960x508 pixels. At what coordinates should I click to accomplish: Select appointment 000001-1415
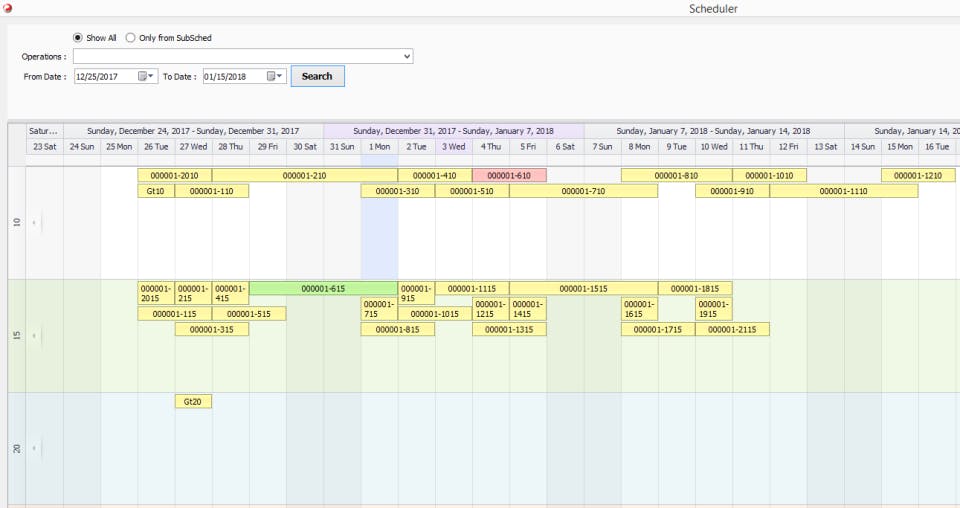click(x=528, y=309)
